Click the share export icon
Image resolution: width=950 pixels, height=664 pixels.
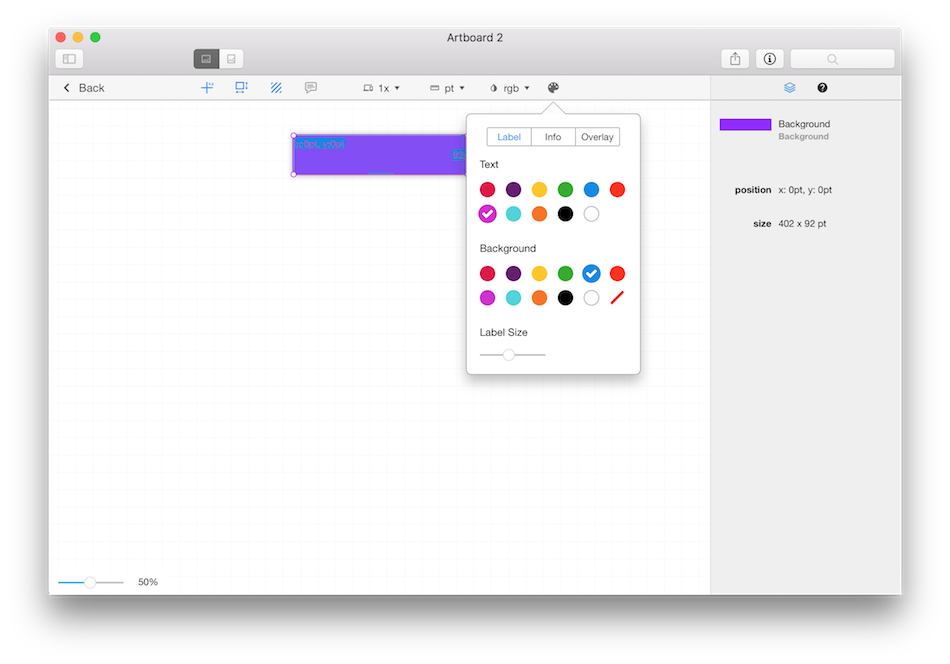tap(735, 59)
